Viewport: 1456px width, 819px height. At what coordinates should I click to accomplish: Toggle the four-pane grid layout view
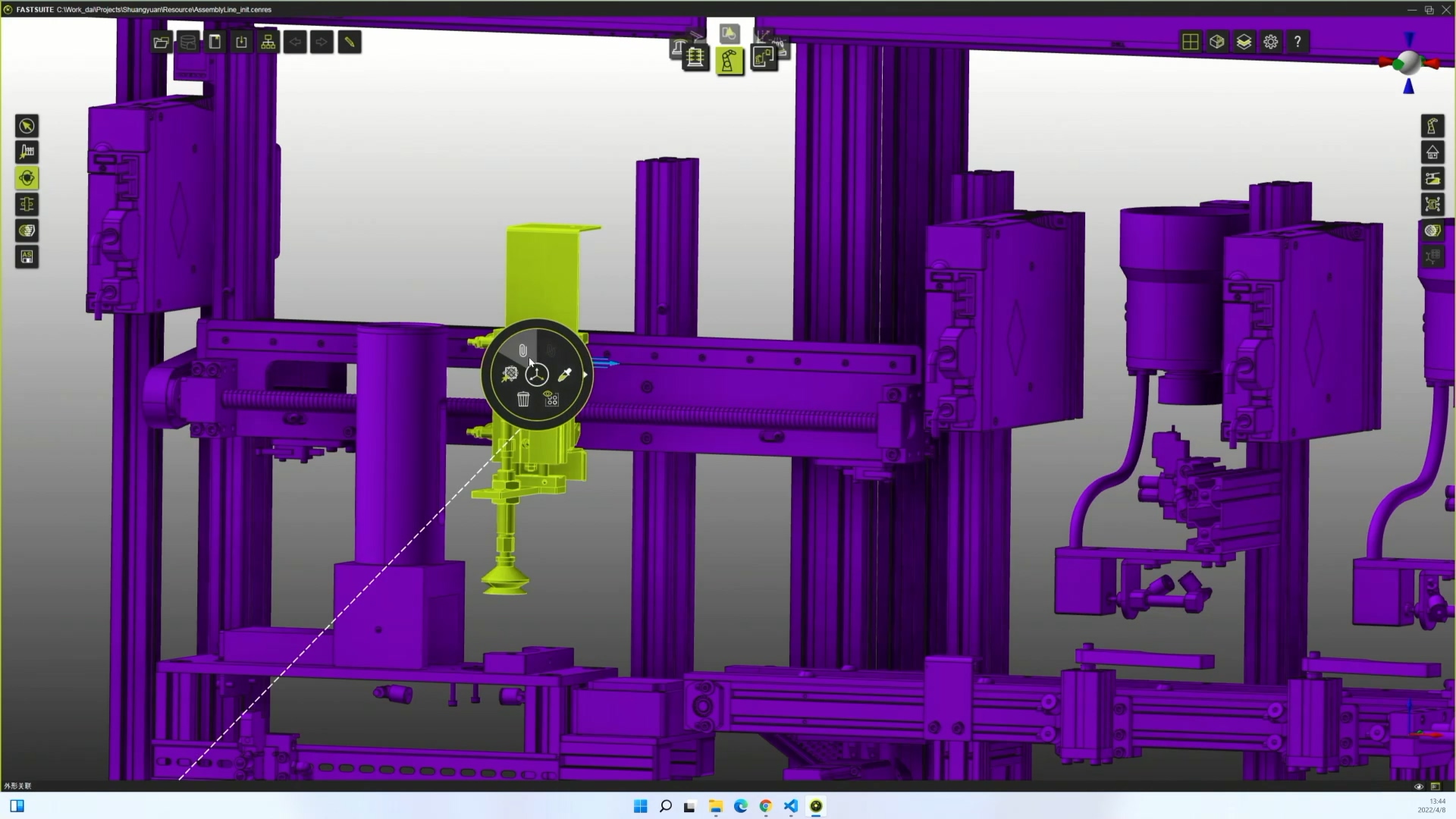pyautogui.click(x=1191, y=42)
